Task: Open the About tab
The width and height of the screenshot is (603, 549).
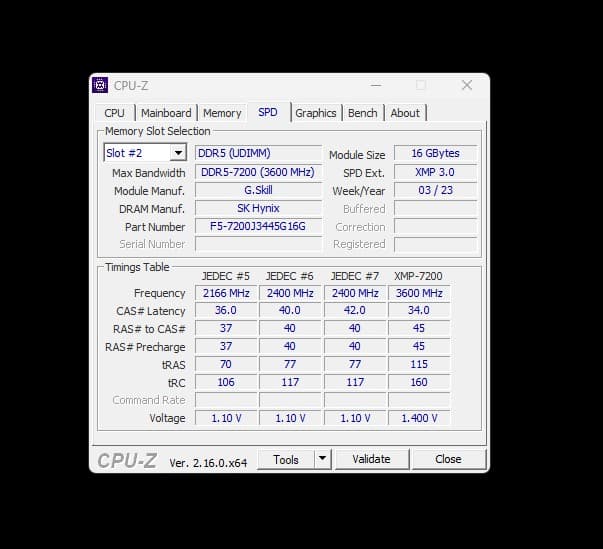Action: (x=405, y=113)
